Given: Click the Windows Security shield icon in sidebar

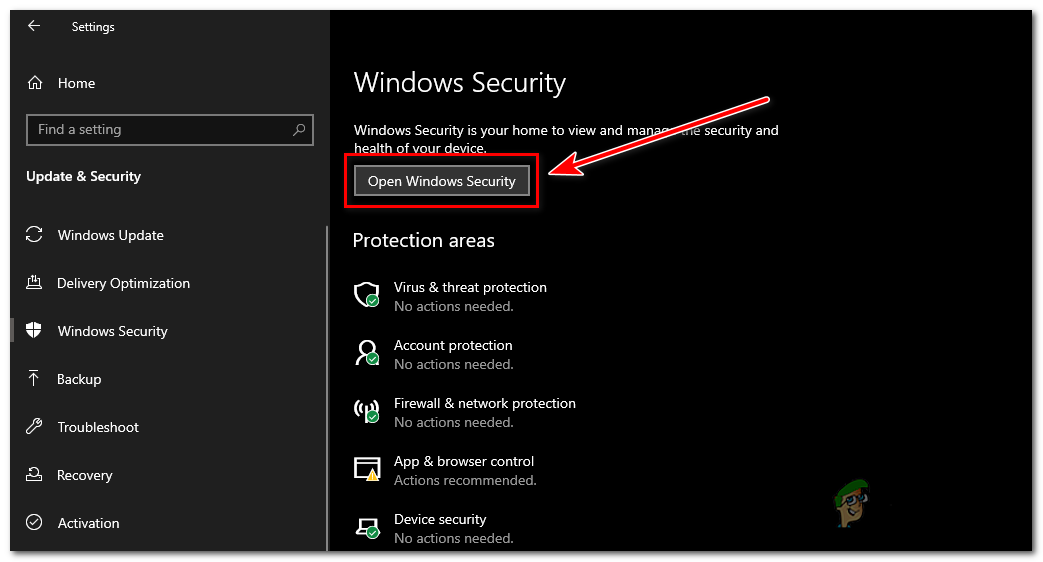Looking at the screenshot, I should coord(34,331).
